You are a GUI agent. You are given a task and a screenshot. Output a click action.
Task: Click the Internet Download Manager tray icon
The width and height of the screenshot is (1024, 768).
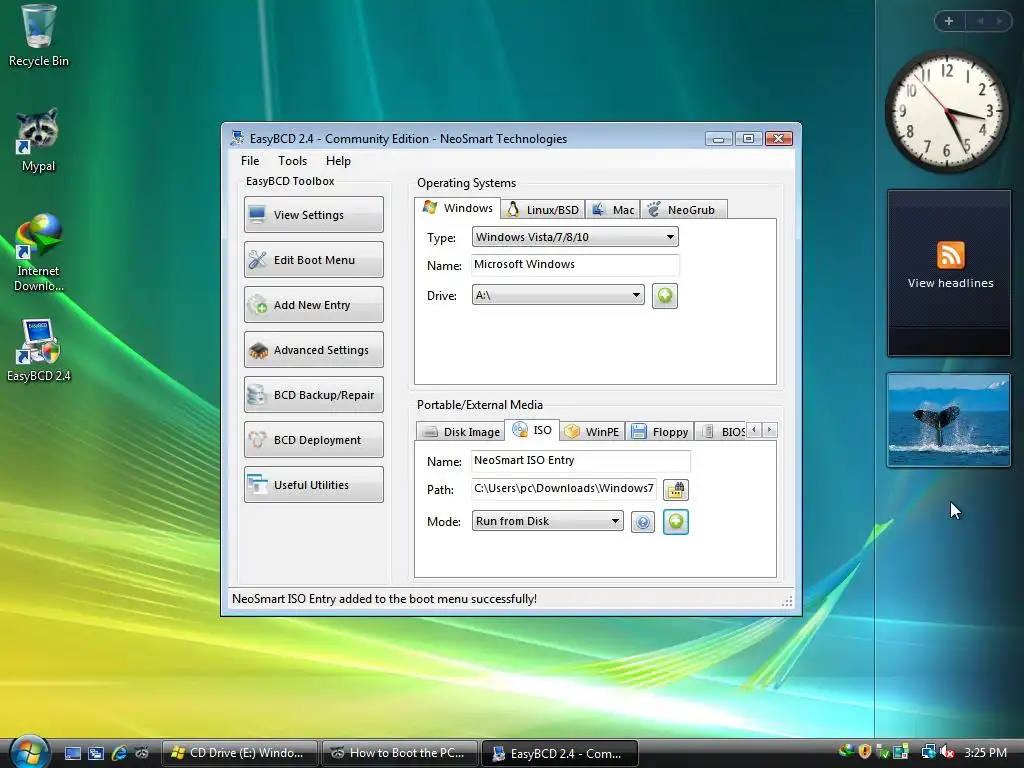coord(846,752)
